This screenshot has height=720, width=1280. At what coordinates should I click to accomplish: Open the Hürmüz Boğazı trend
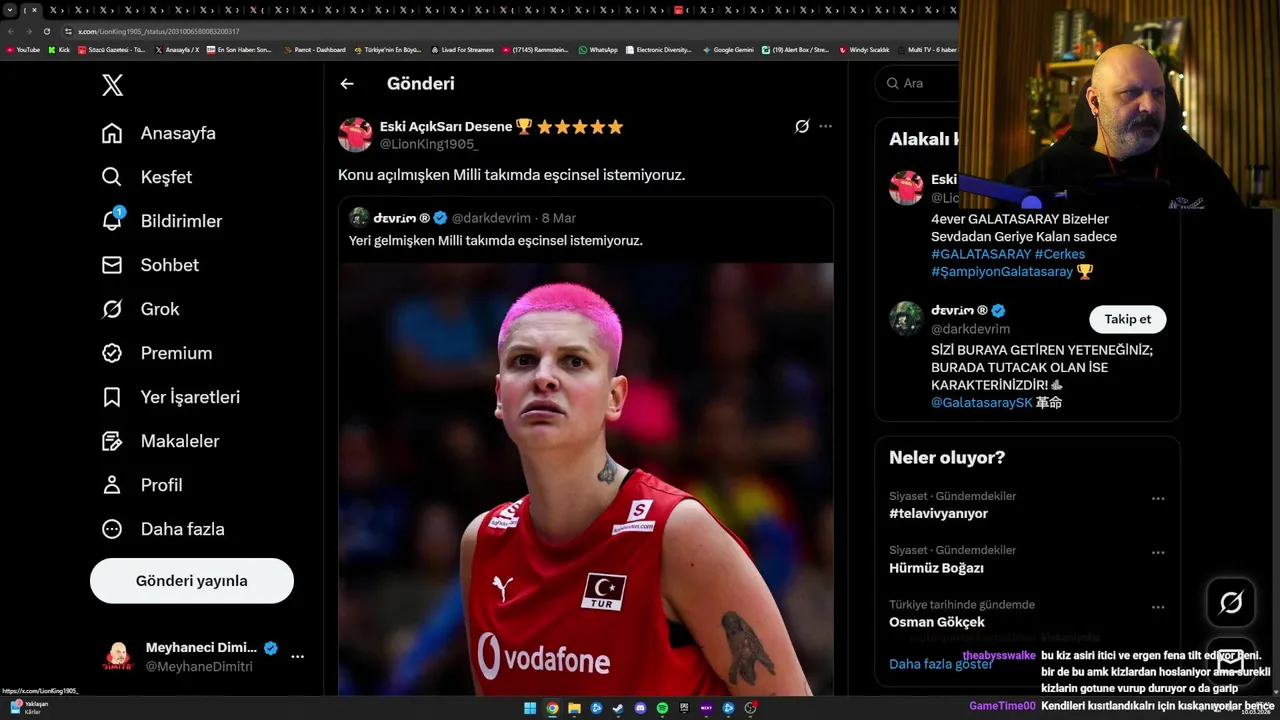pos(936,568)
